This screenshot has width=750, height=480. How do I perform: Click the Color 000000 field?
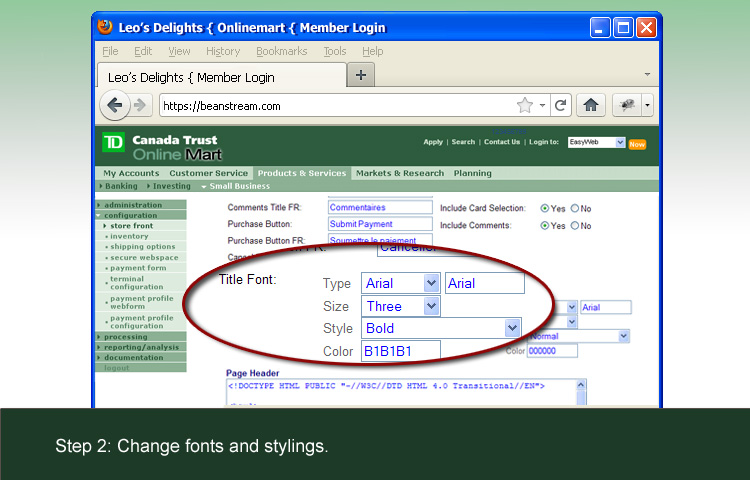coord(552,351)
